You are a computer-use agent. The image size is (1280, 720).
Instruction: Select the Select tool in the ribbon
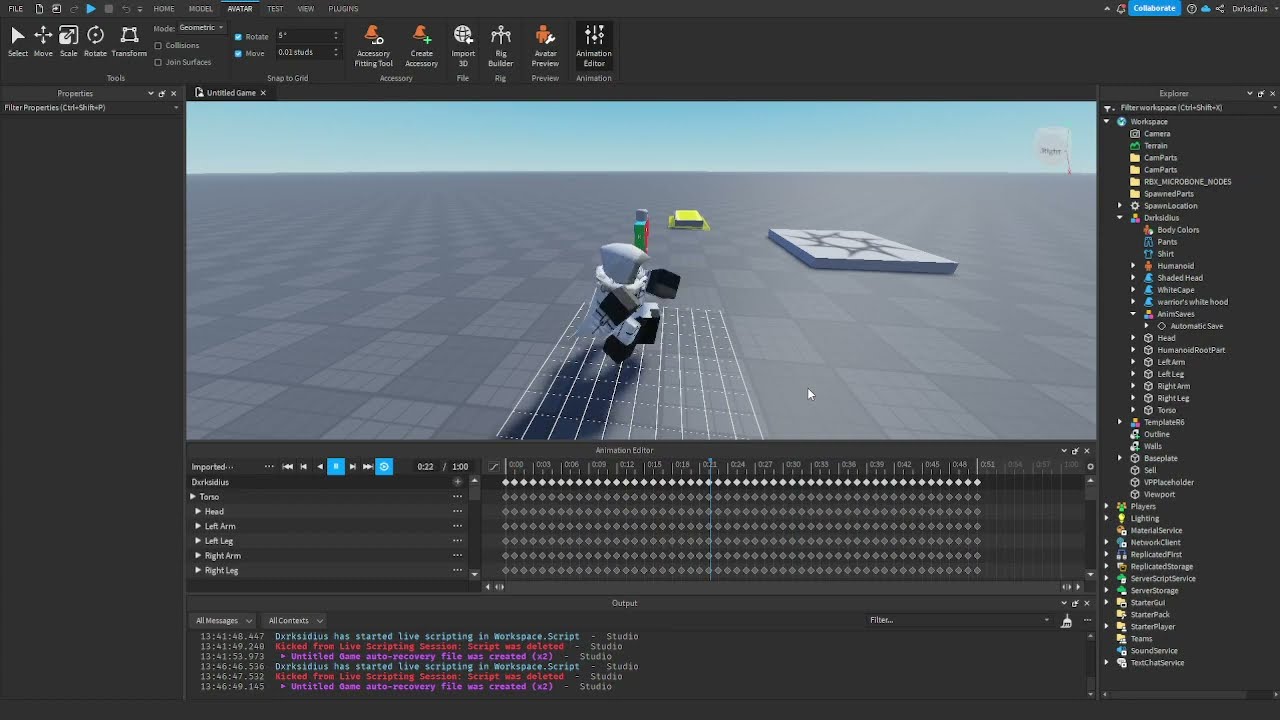click(x=17, y=41)
